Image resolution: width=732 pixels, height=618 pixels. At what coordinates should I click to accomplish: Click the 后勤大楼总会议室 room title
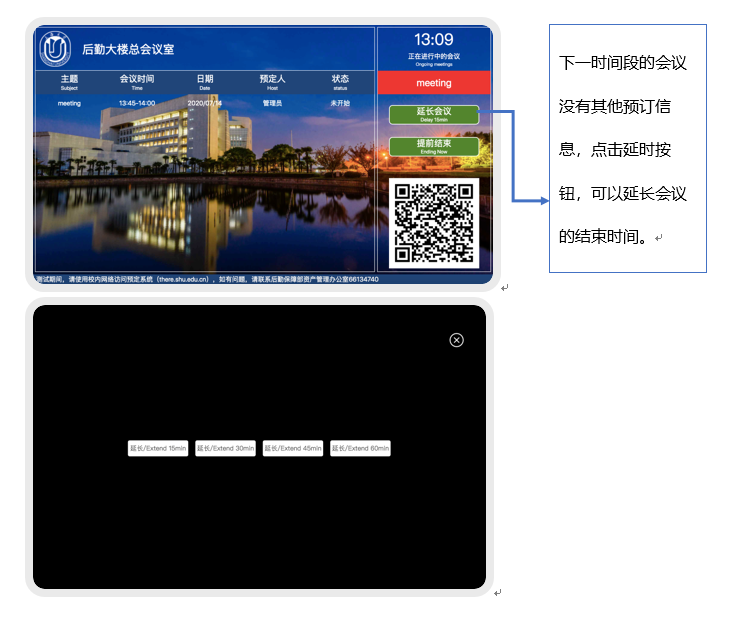click(x=128, y=49)
